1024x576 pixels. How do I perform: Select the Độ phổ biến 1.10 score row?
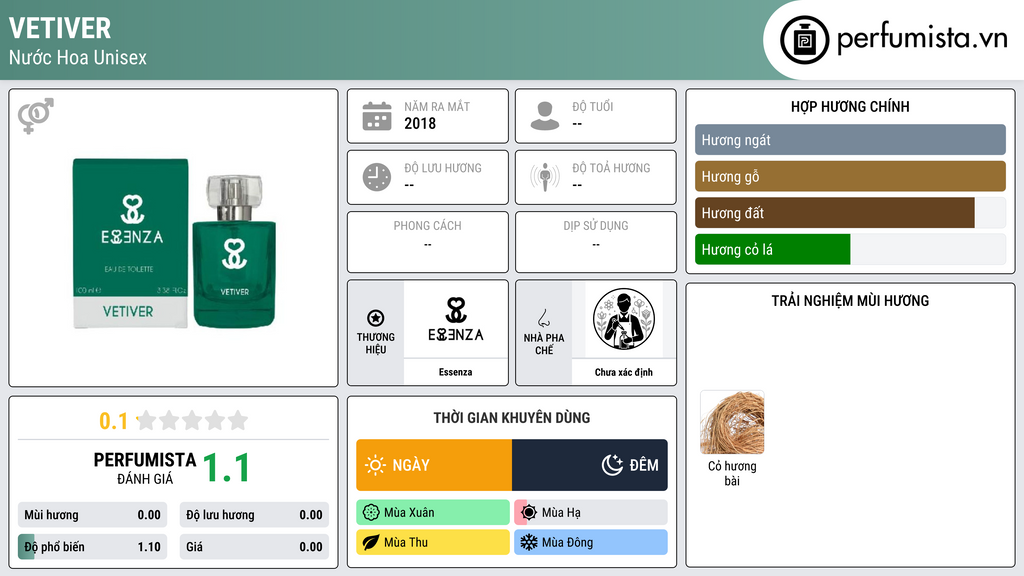(92, 547)
